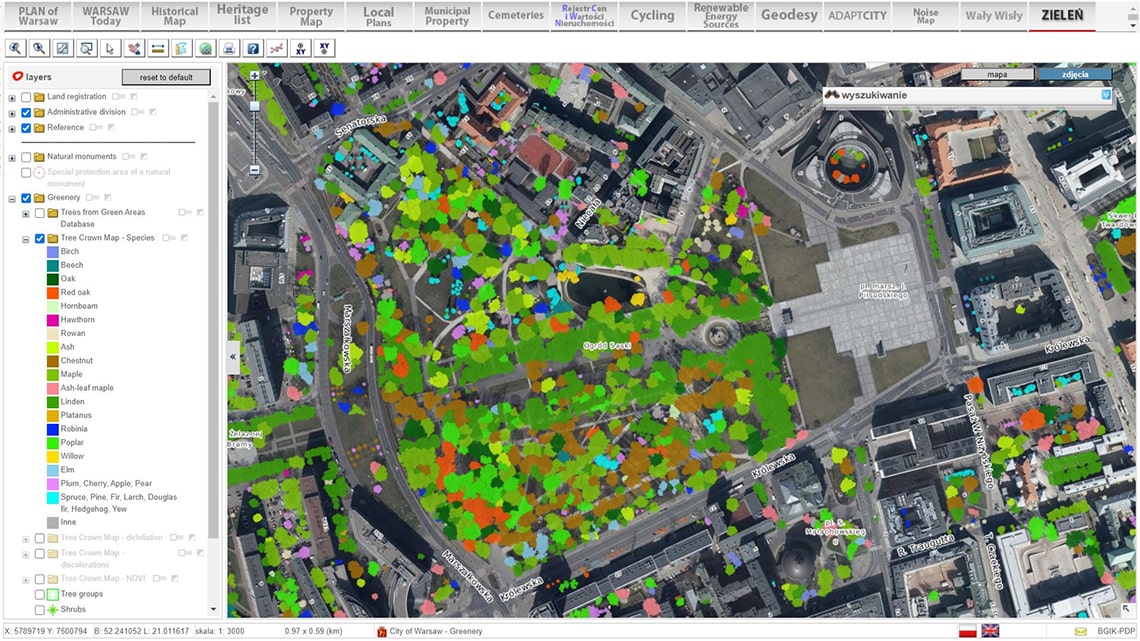Expand the Land registration tree node
This screenshot has height=641, width=1140.
coord(12,97)
